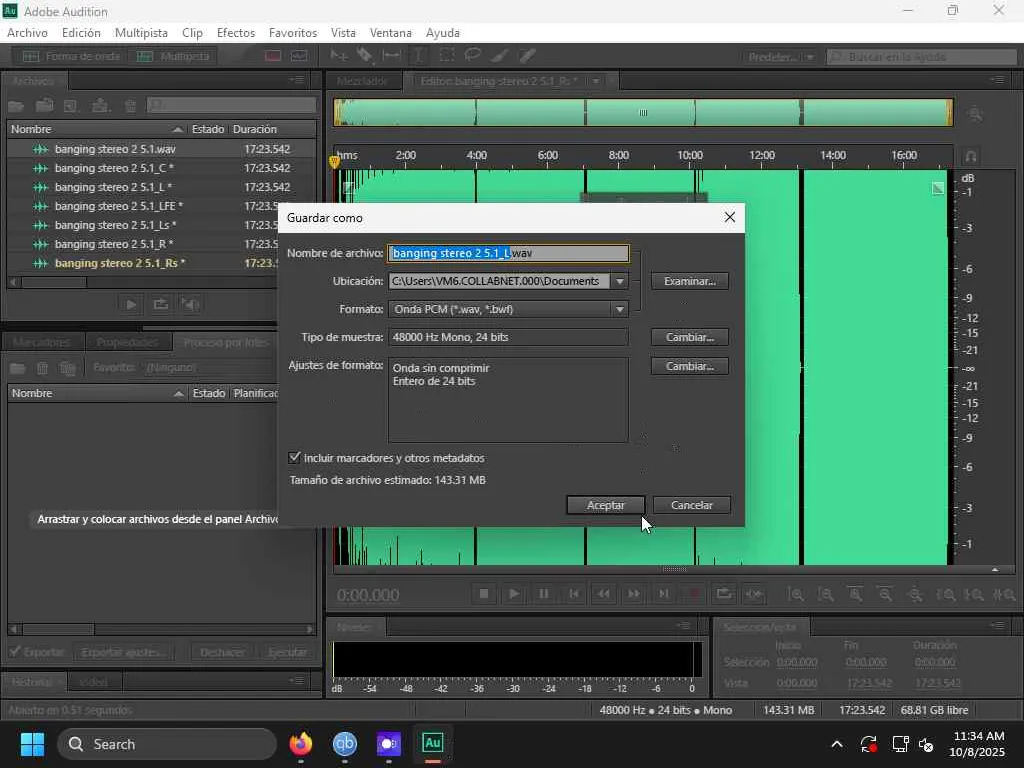Select the Marquee Selection tool

(x=447, y=56)
